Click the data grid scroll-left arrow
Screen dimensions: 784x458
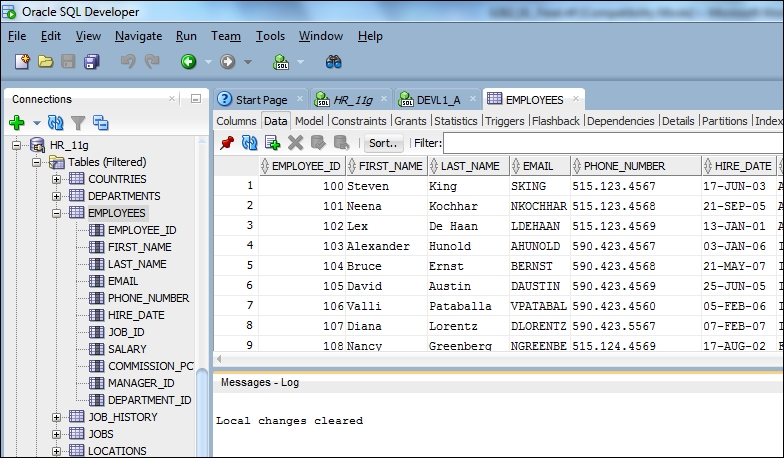point(218,359)
